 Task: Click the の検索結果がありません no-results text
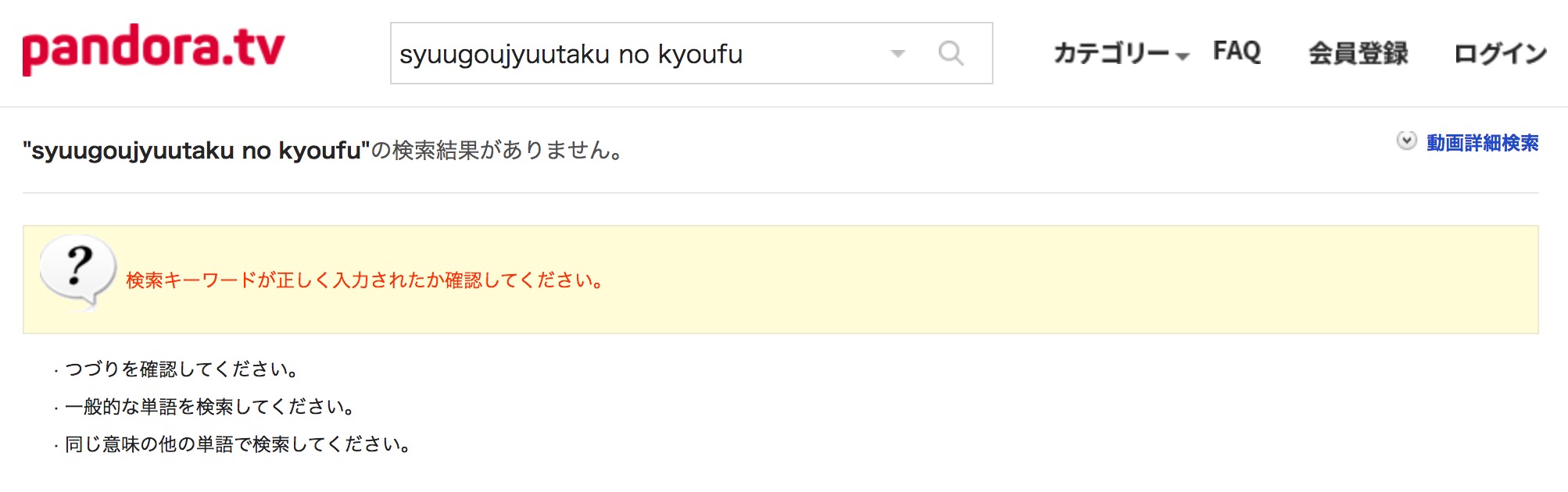click(x=496, y=150)
